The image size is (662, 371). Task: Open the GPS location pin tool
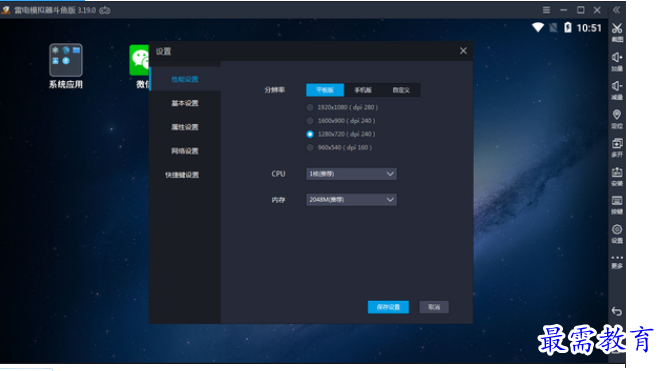click(617, 115)
